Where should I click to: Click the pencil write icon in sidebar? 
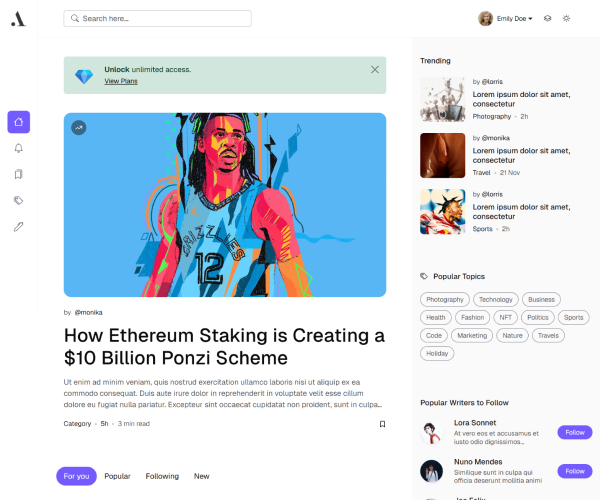(18, 227)
